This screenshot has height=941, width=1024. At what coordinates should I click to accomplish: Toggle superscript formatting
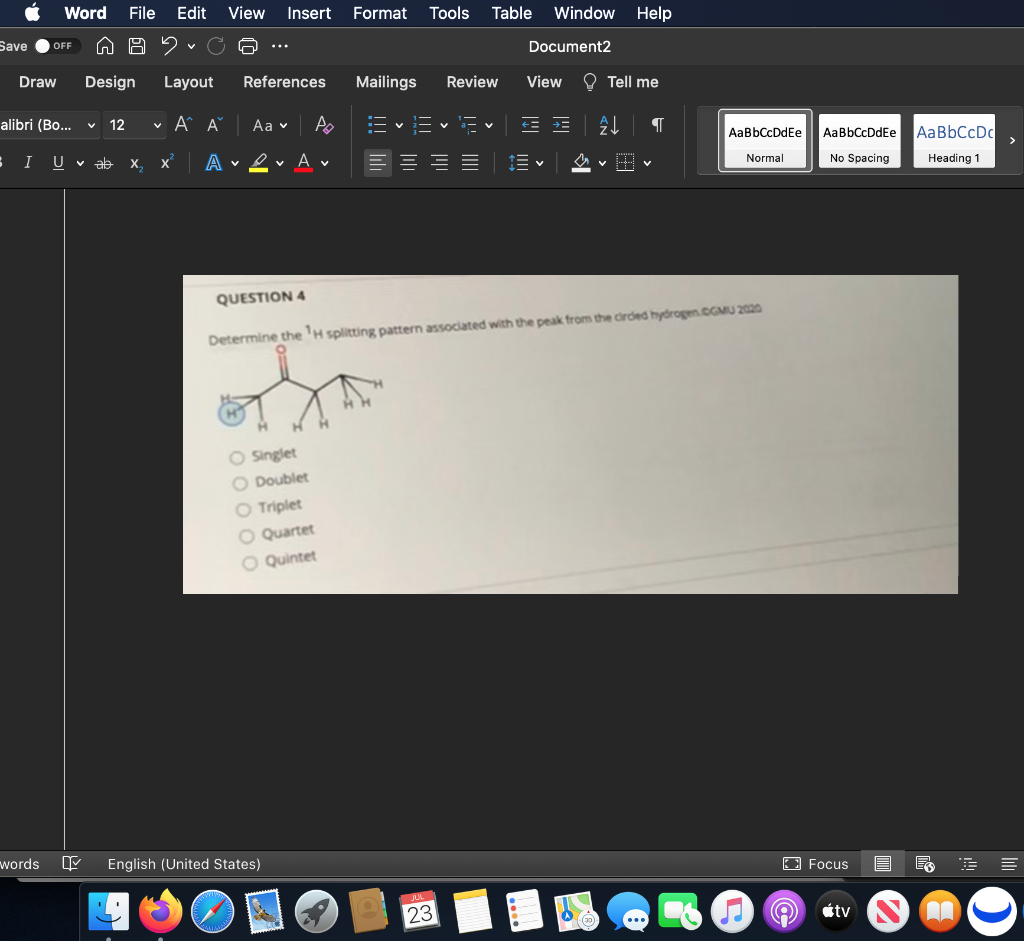pos(165,162)
